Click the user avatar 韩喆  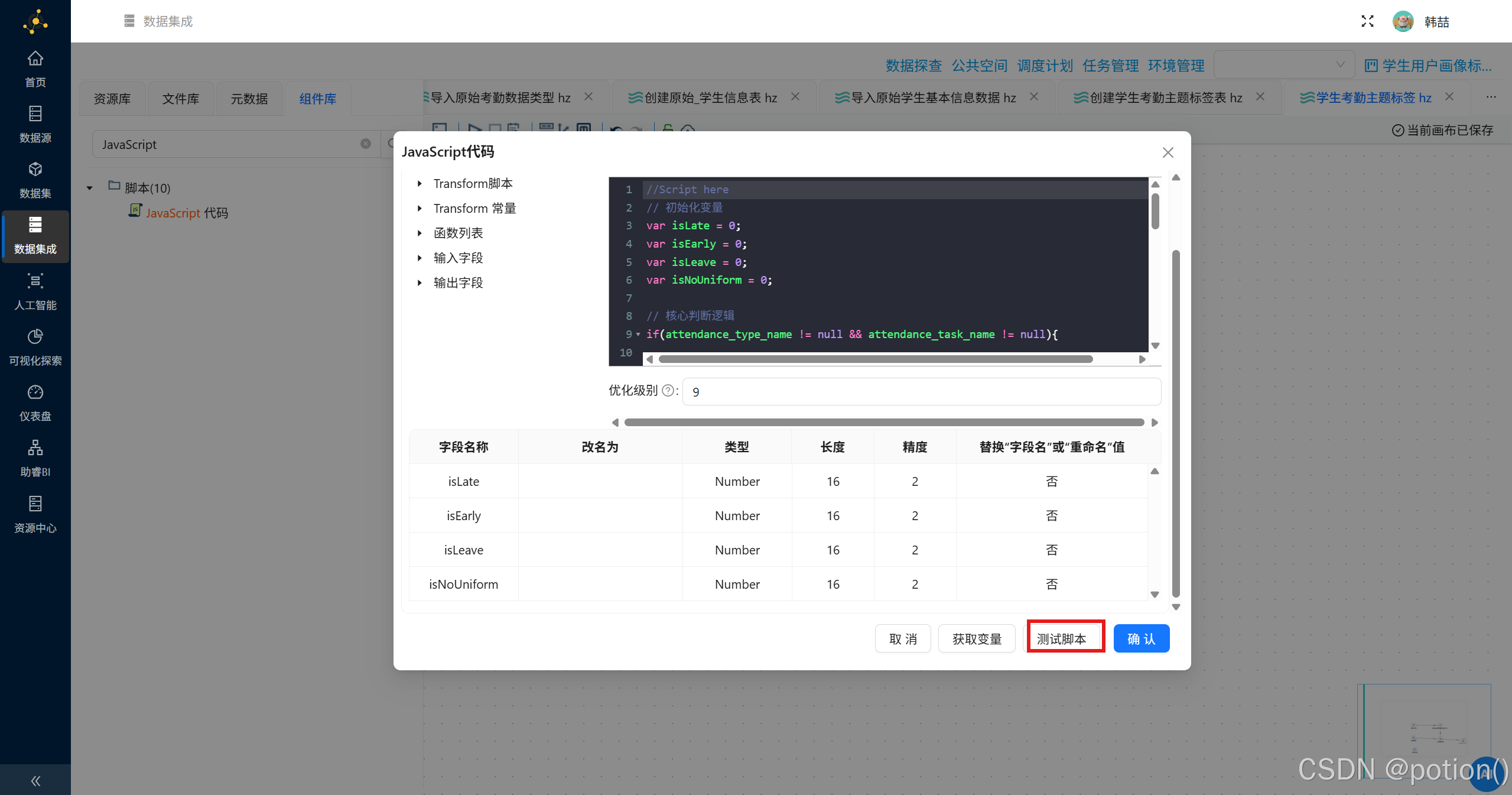[x=1403, y=21]
